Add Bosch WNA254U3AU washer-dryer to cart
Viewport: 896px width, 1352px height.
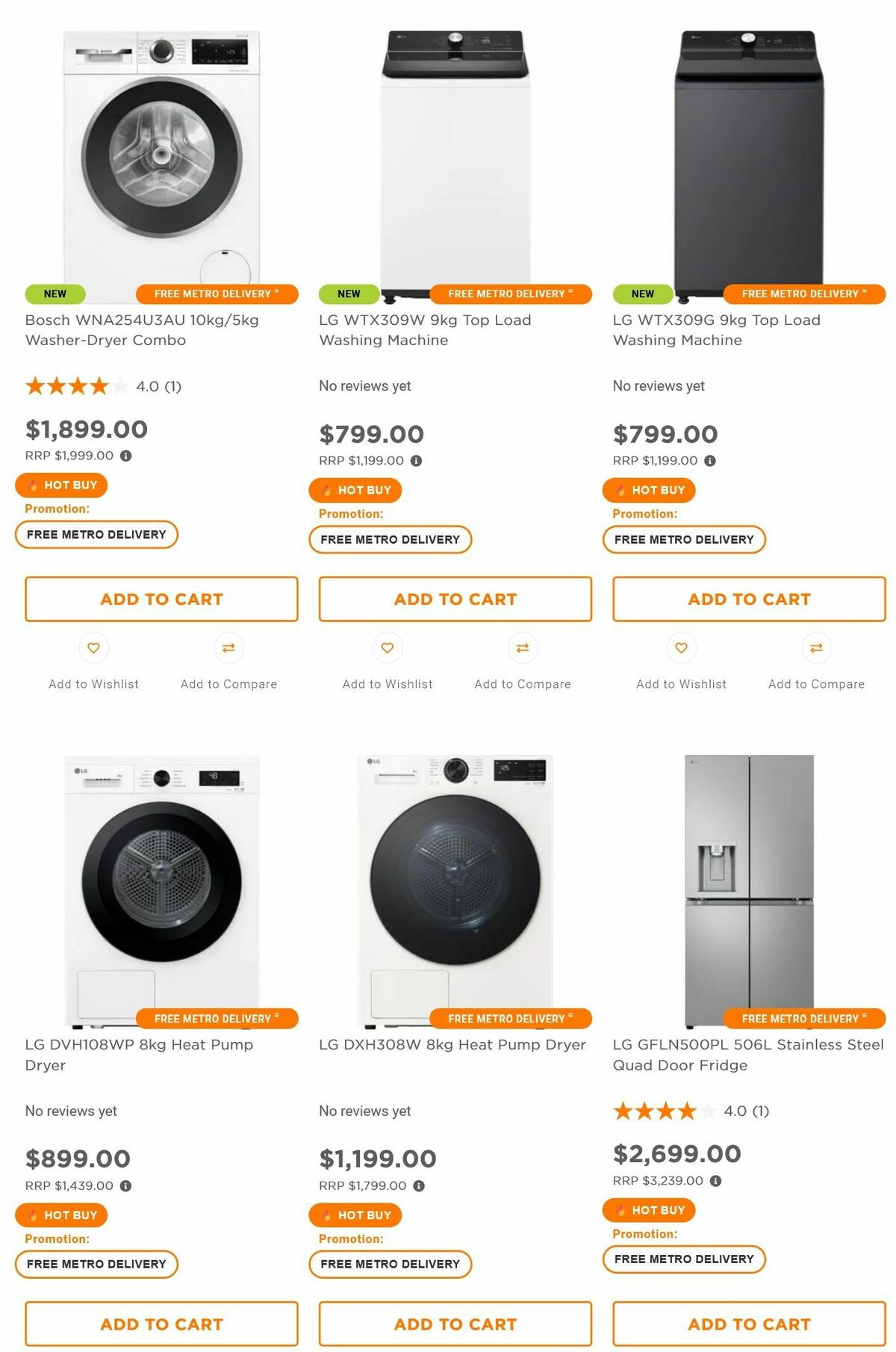click(161, 599)
